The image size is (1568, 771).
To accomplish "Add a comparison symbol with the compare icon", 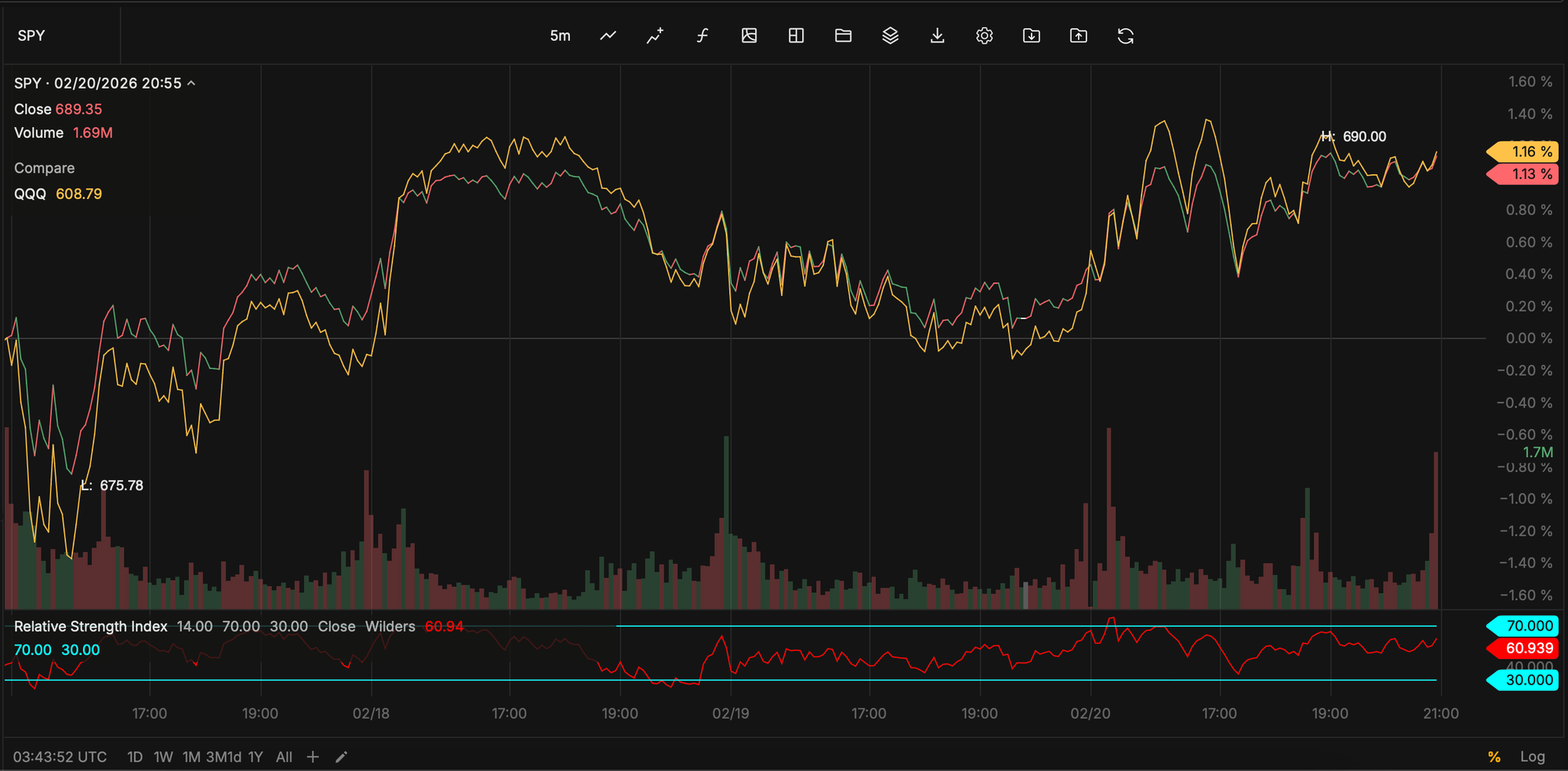I will (654, 35).
